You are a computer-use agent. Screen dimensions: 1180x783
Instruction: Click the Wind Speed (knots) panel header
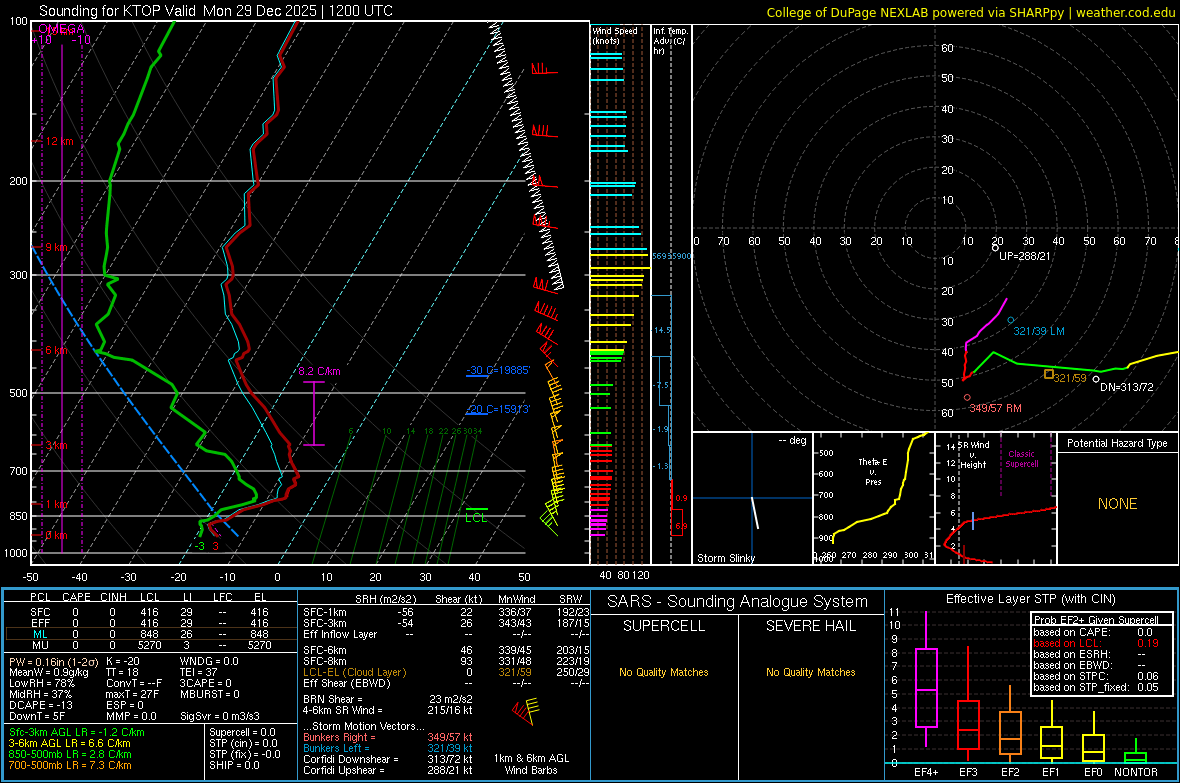615,35
